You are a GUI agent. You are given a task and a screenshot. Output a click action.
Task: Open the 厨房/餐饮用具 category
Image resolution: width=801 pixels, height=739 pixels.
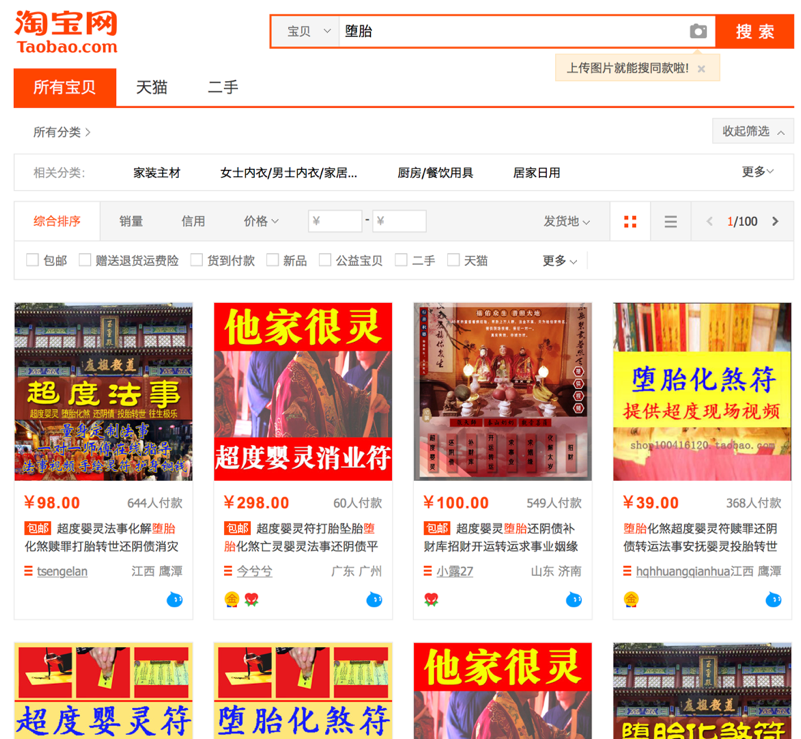(x=435, y=173)
